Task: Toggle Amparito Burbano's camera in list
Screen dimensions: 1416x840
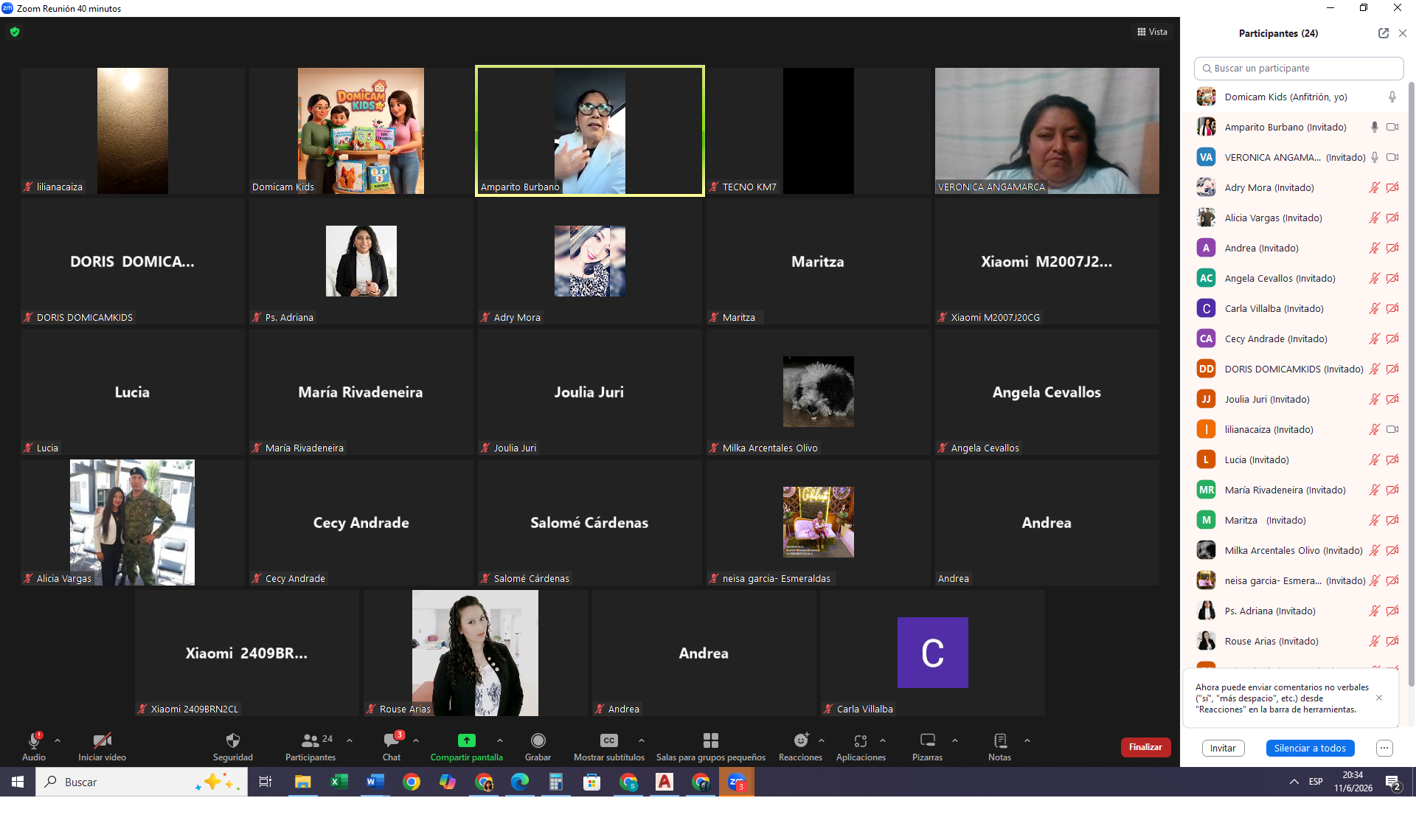Action: (1392, 127)
